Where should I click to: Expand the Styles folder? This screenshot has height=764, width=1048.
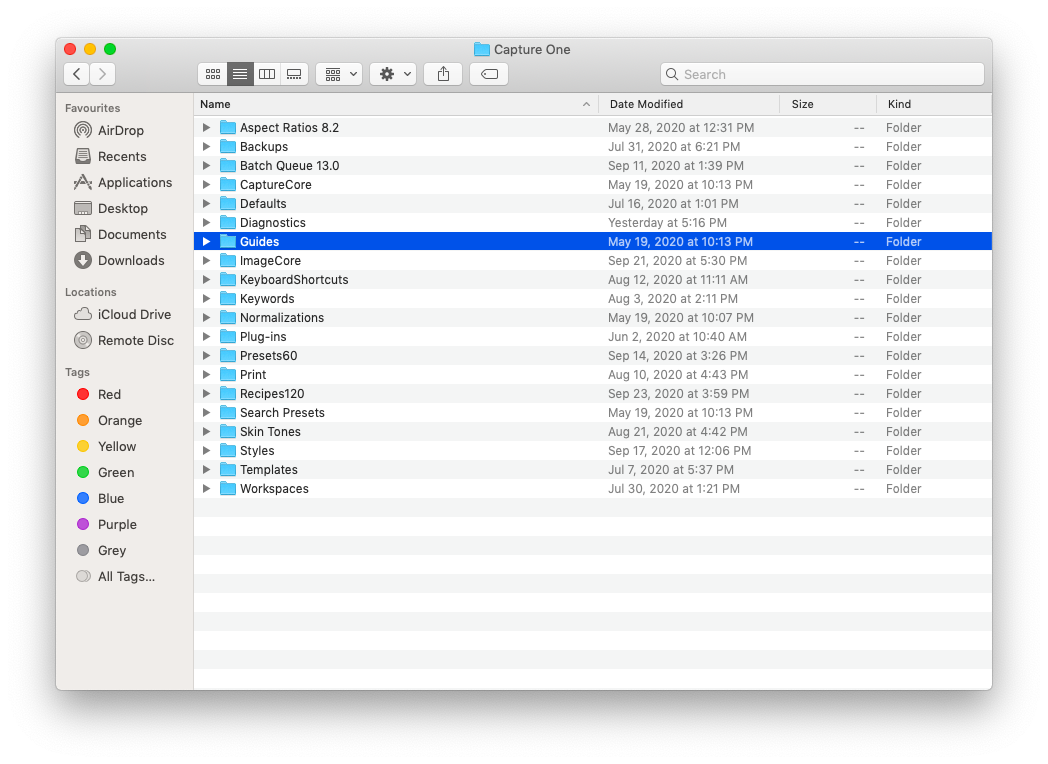[207, 451]
